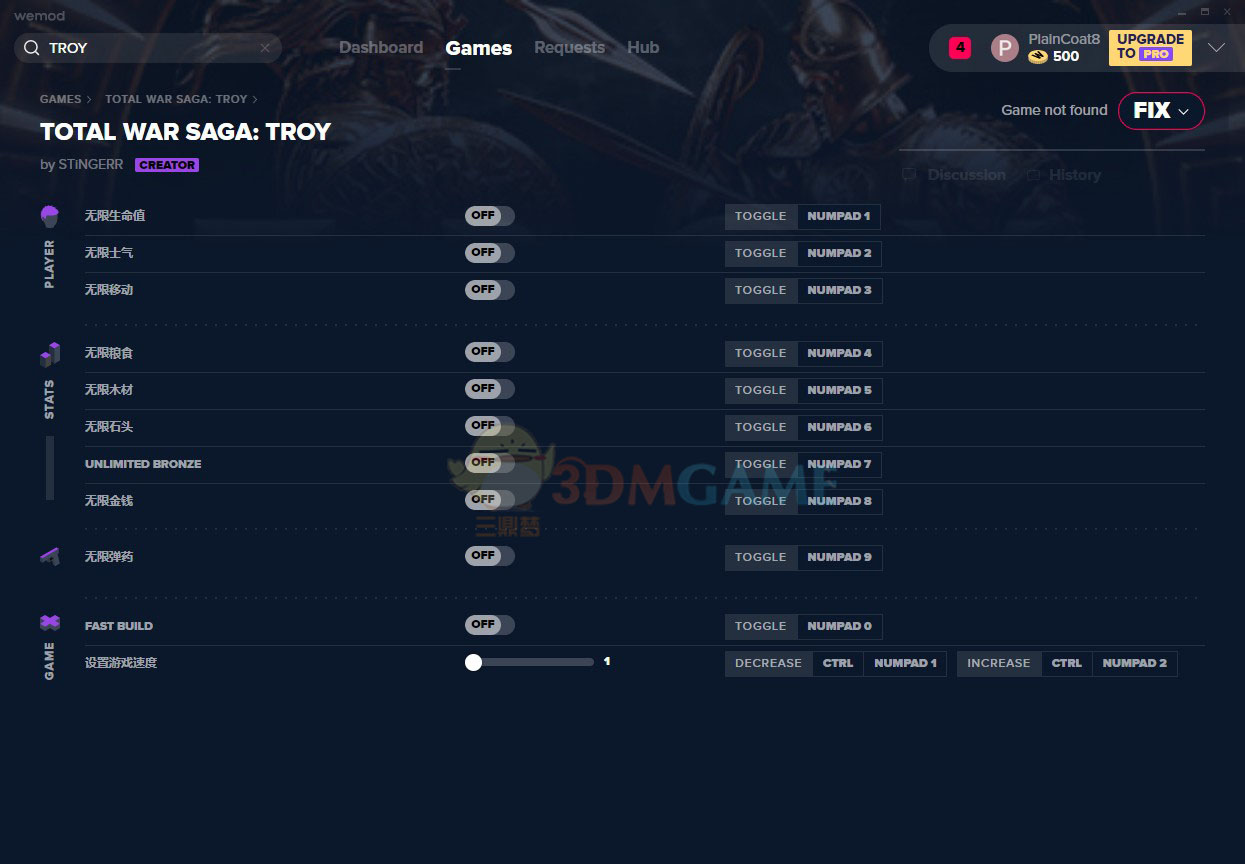Click the search magnifier icon
1245x864 pixels.
31,48
